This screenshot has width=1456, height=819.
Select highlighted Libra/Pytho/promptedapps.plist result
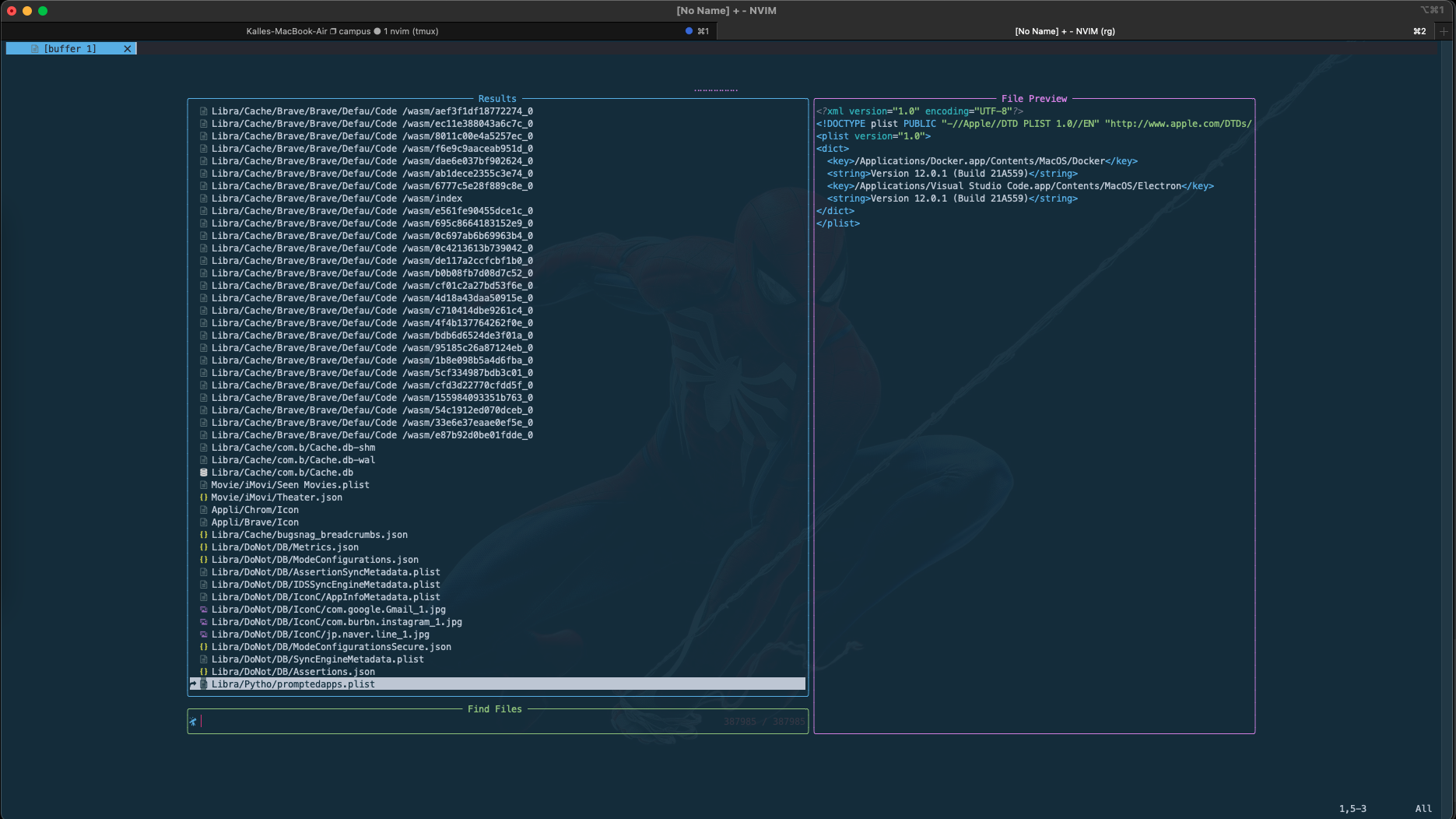click(x=498, y=684)
